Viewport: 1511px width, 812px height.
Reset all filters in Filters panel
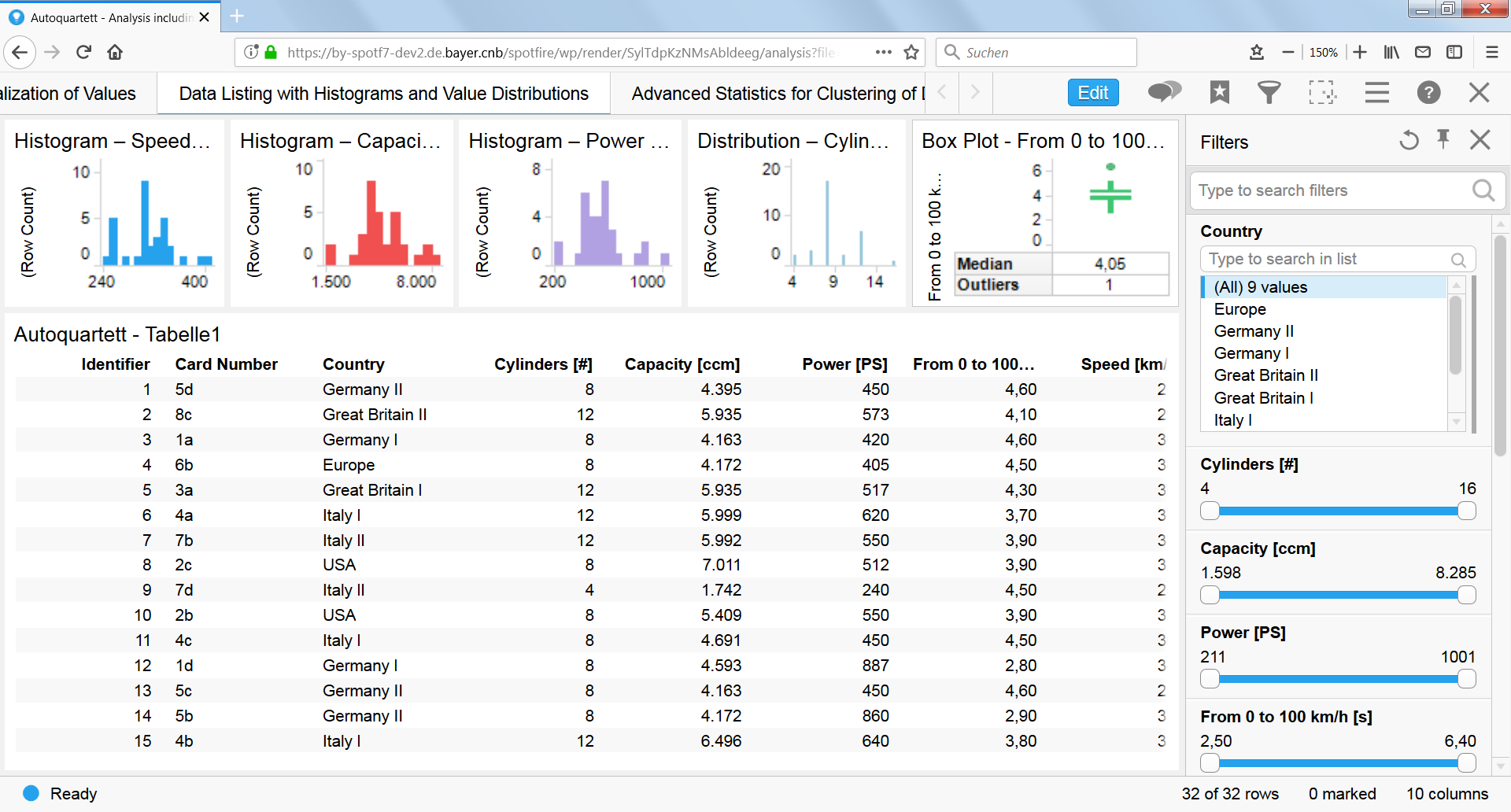tap(1409, 141)
